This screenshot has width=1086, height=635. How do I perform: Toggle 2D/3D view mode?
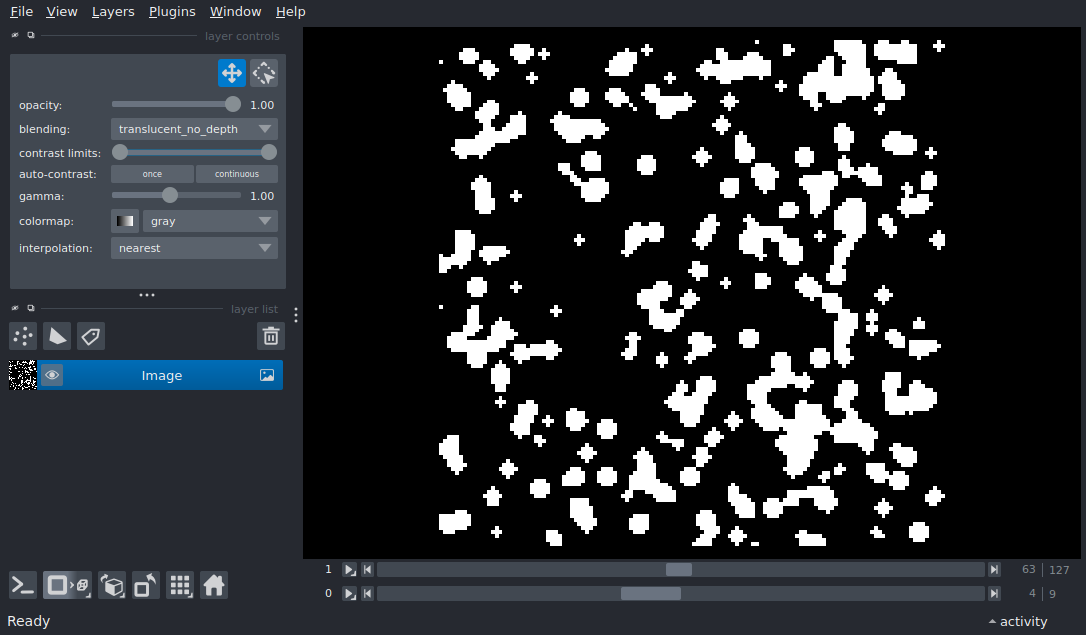(x=67, y=586)
